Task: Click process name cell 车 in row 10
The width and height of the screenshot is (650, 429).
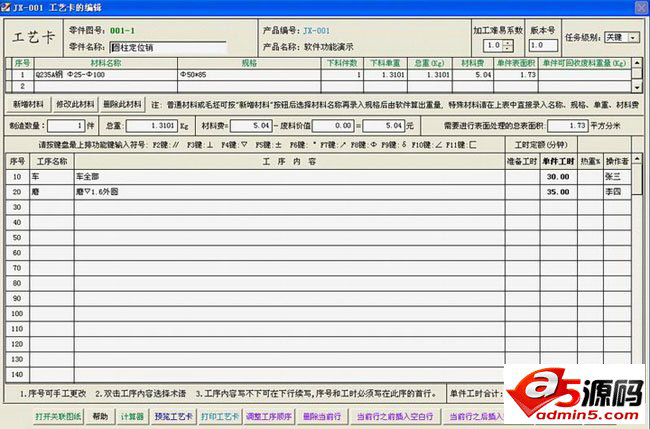Action: pos(52,177)
